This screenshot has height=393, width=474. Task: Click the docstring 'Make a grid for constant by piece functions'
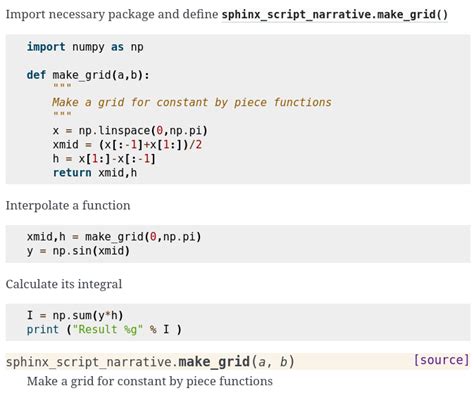192,102
